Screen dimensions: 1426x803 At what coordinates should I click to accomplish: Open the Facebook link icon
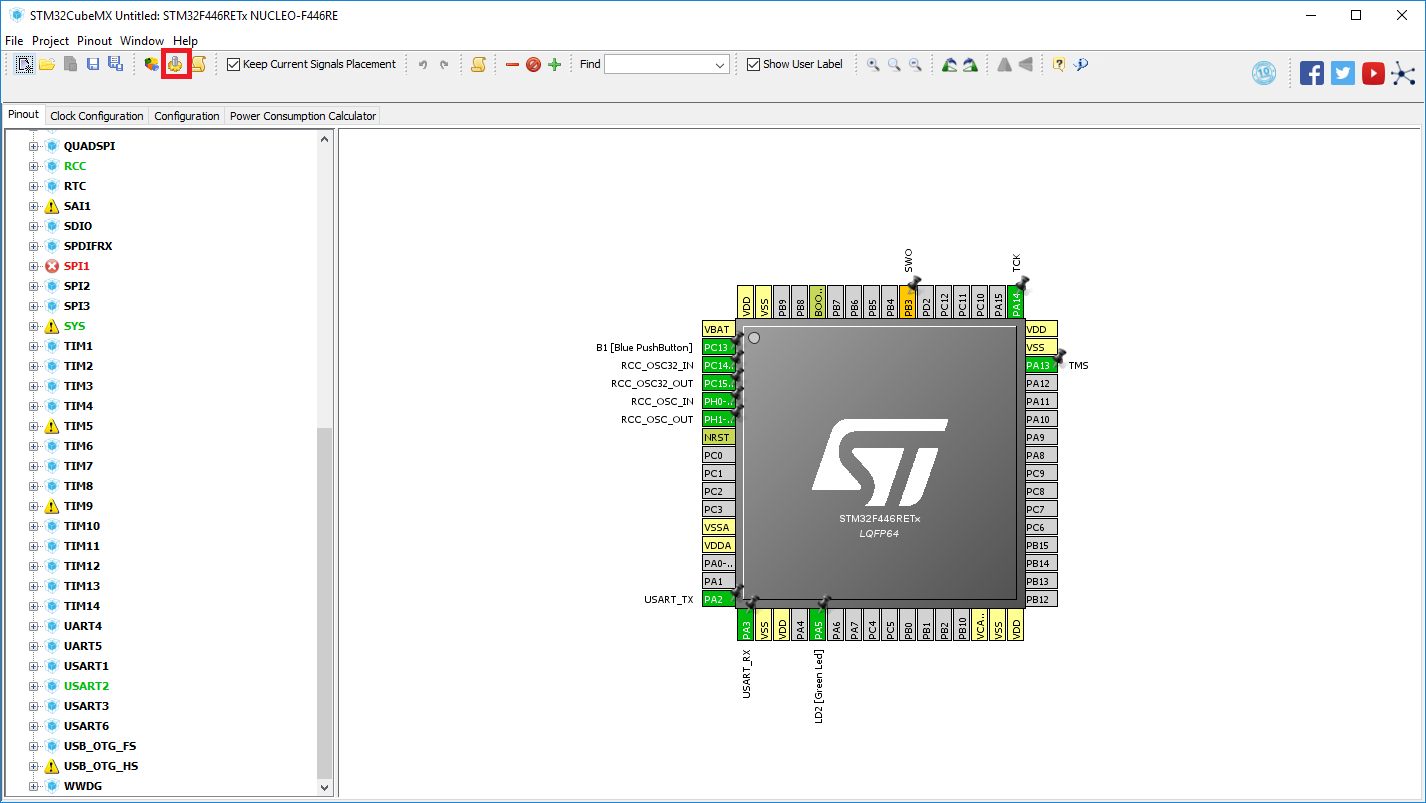[x=1312, y=73]
